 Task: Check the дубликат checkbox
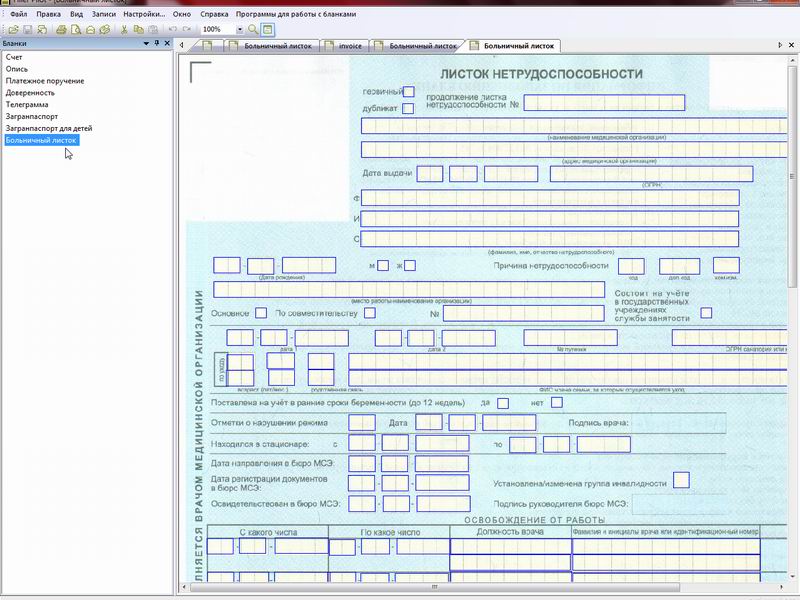pos(408,108)
